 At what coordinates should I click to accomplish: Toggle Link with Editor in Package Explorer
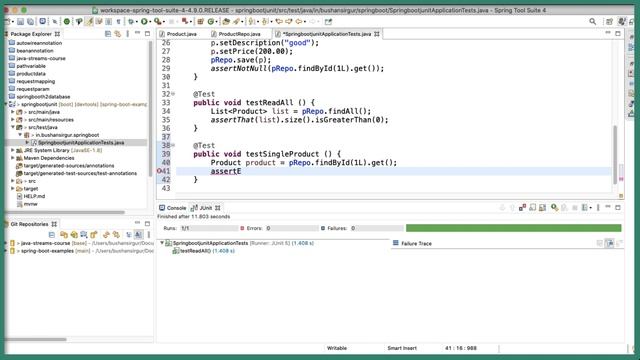point(118,34)
